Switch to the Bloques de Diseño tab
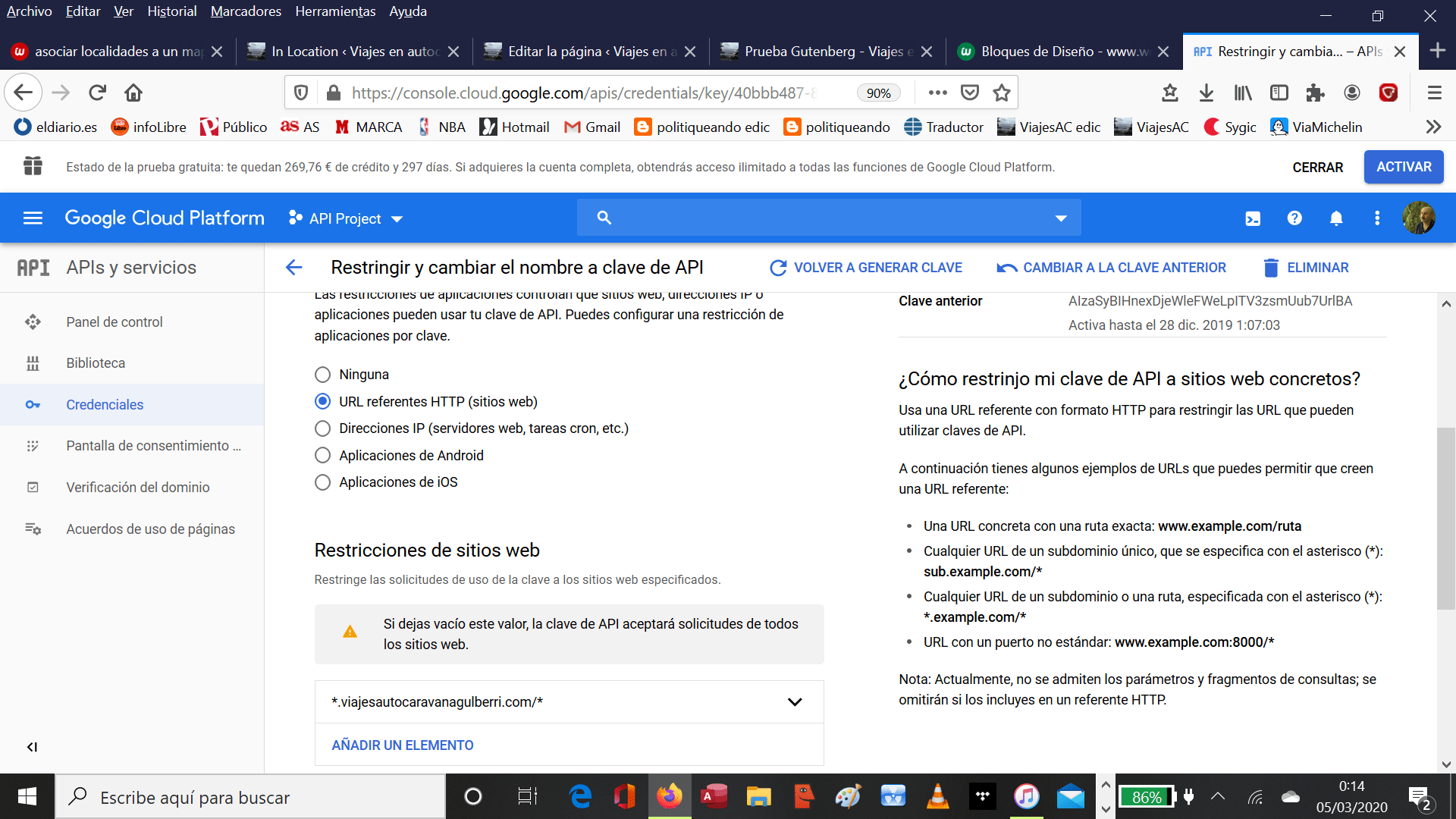Image resolution: width=1456 pixels, height=819 pixels. tap(1063, 52)
